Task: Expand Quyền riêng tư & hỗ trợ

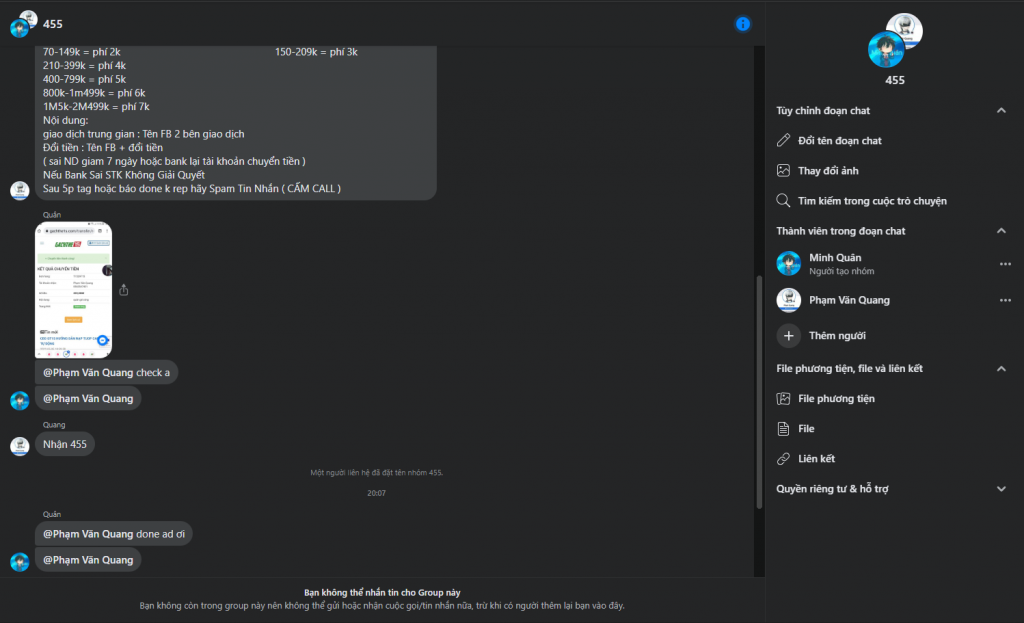Action: (1001, 489)
